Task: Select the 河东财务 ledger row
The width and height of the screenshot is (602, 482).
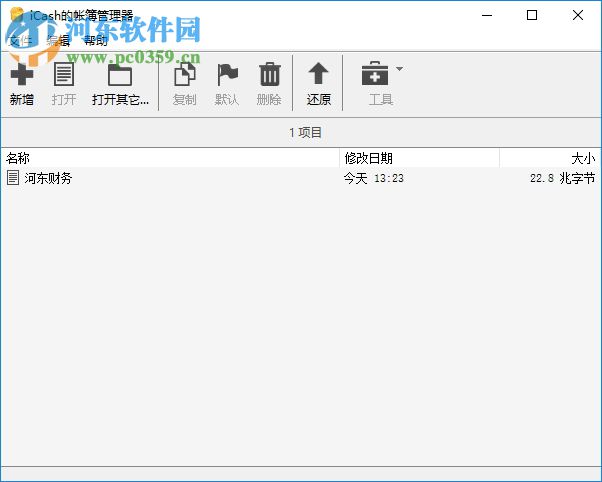Action: point(301,178)
